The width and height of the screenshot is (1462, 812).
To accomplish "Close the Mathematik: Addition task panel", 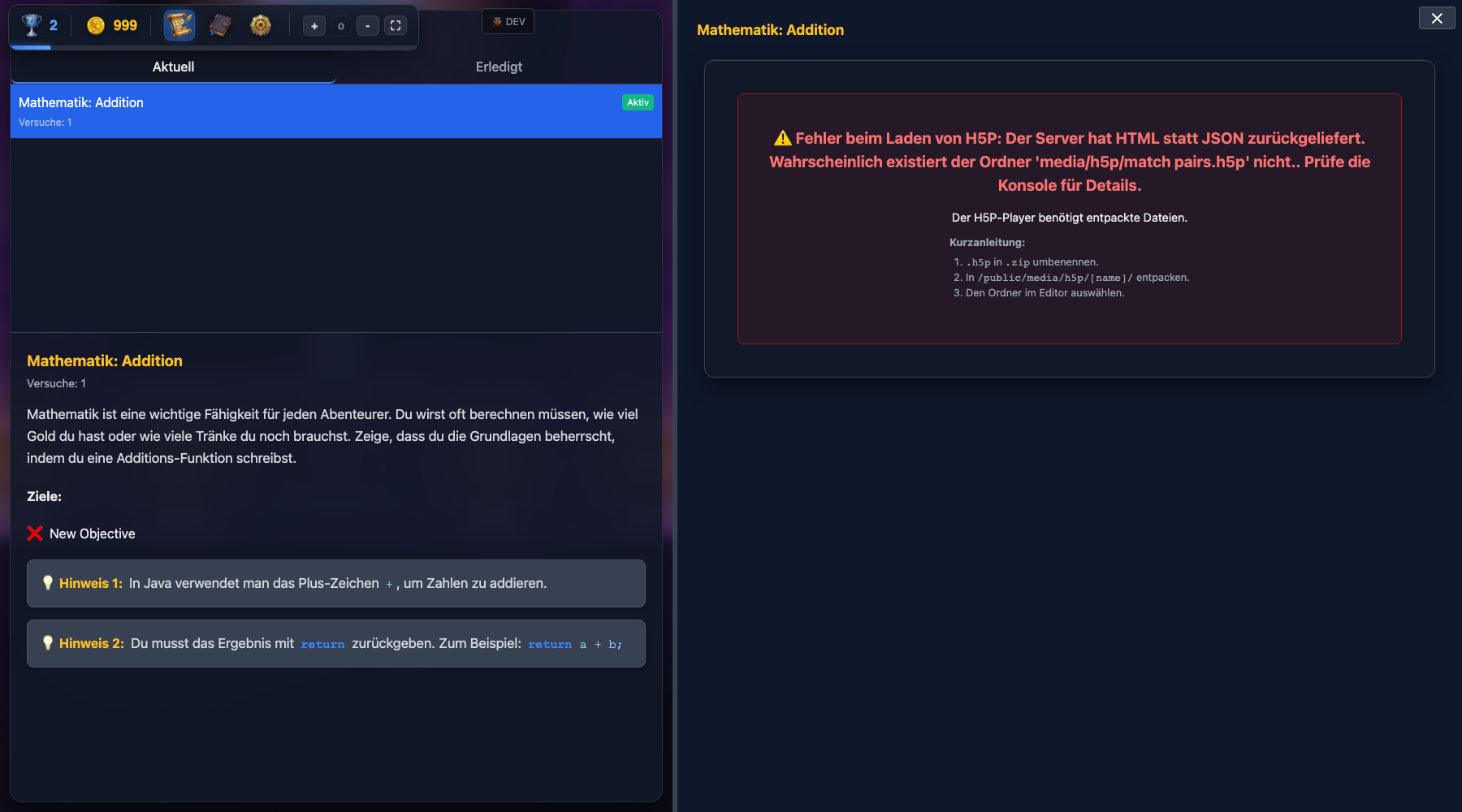I will coord(1436,18).
